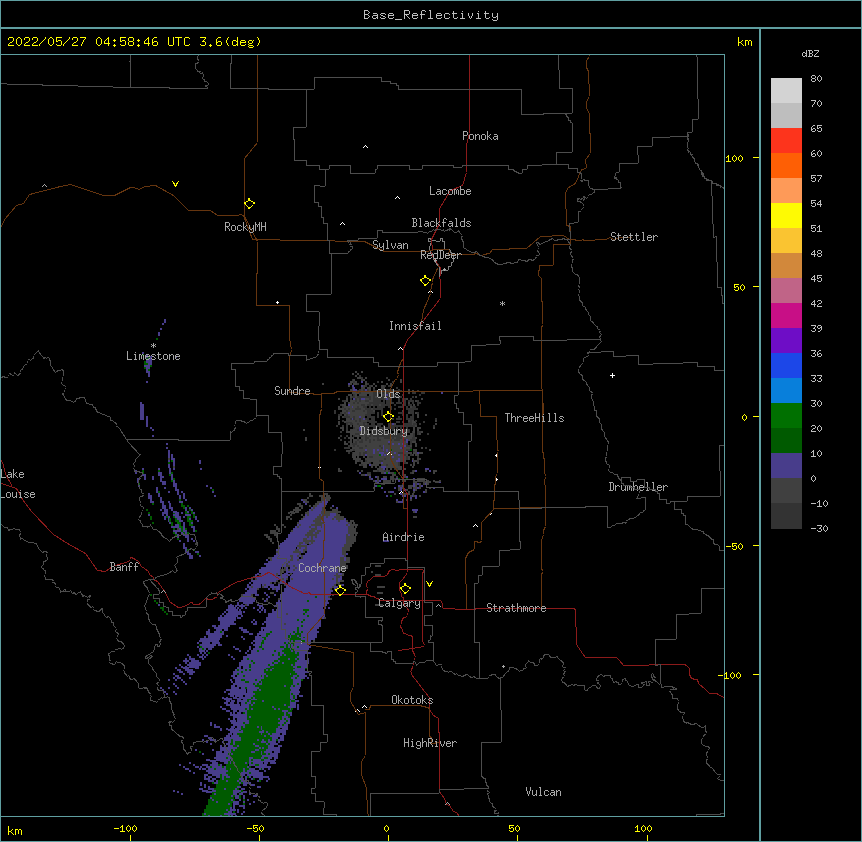This screenshot has height=842, width=862.
Task: Click the Cochrane label
Action: [322, 568]
